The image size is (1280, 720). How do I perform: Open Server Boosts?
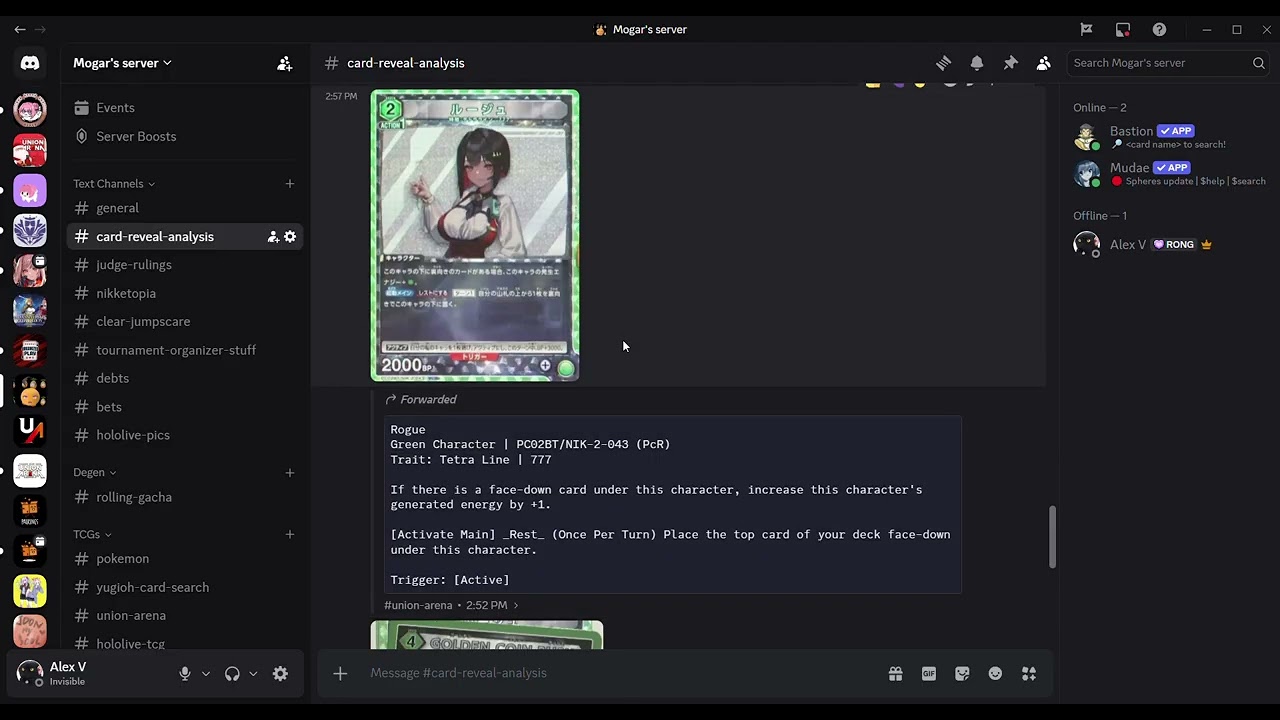pyautogui.click(x=185, y=136)
